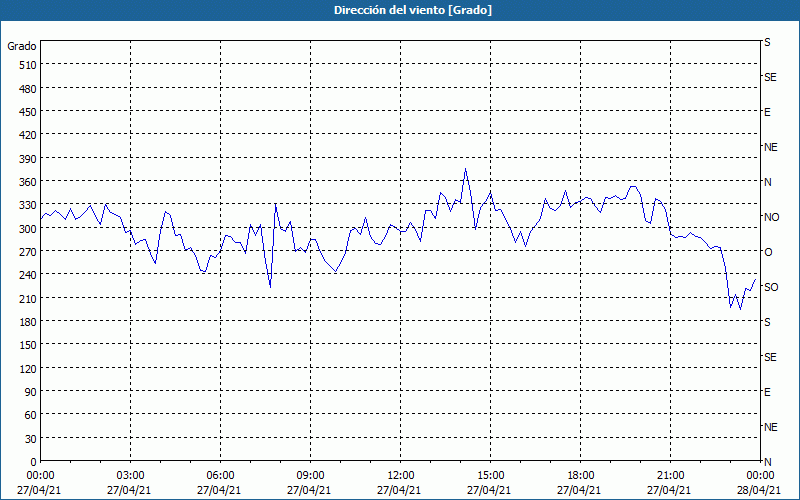
Task: Select the 240 degree axis label
Action: coord(28,275)
